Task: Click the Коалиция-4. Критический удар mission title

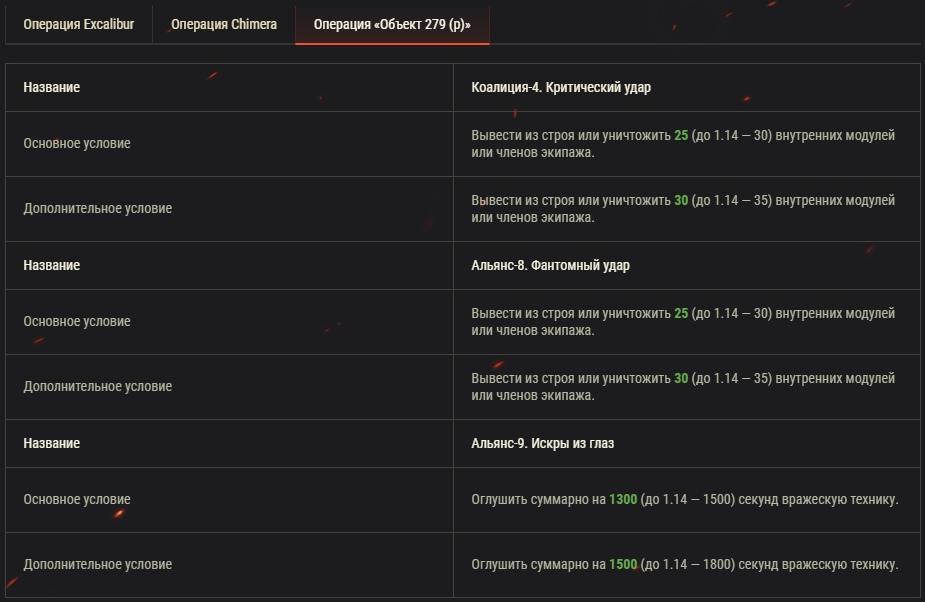Action: [561, 88]
